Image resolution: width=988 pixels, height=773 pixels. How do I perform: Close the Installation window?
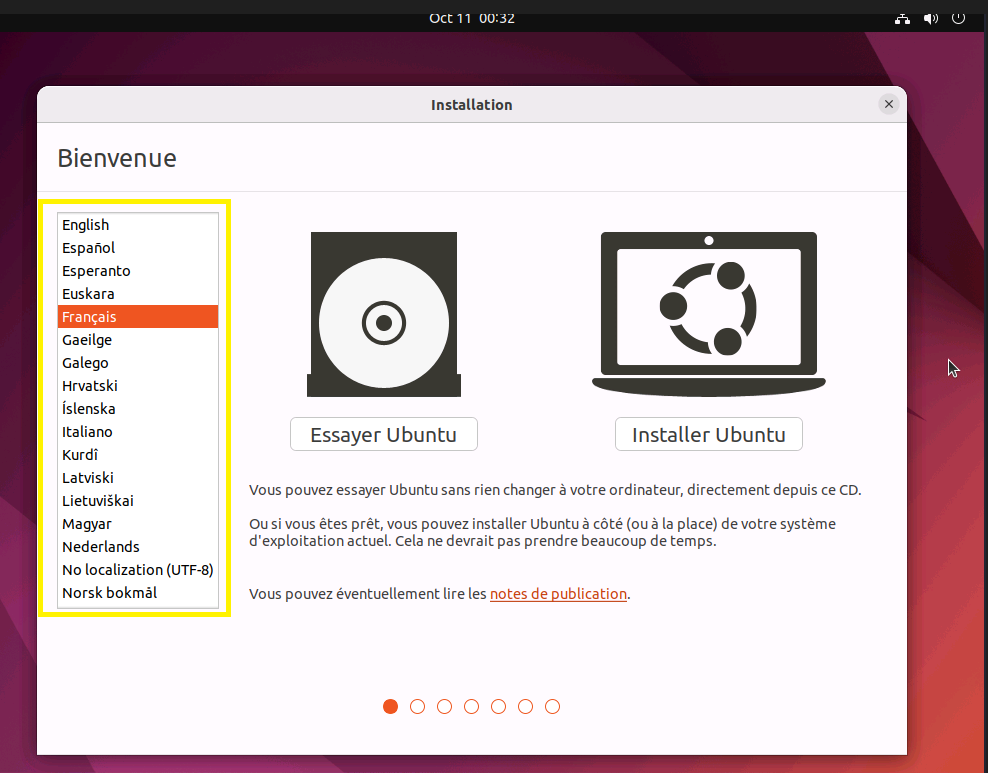(x=888, y=104)
